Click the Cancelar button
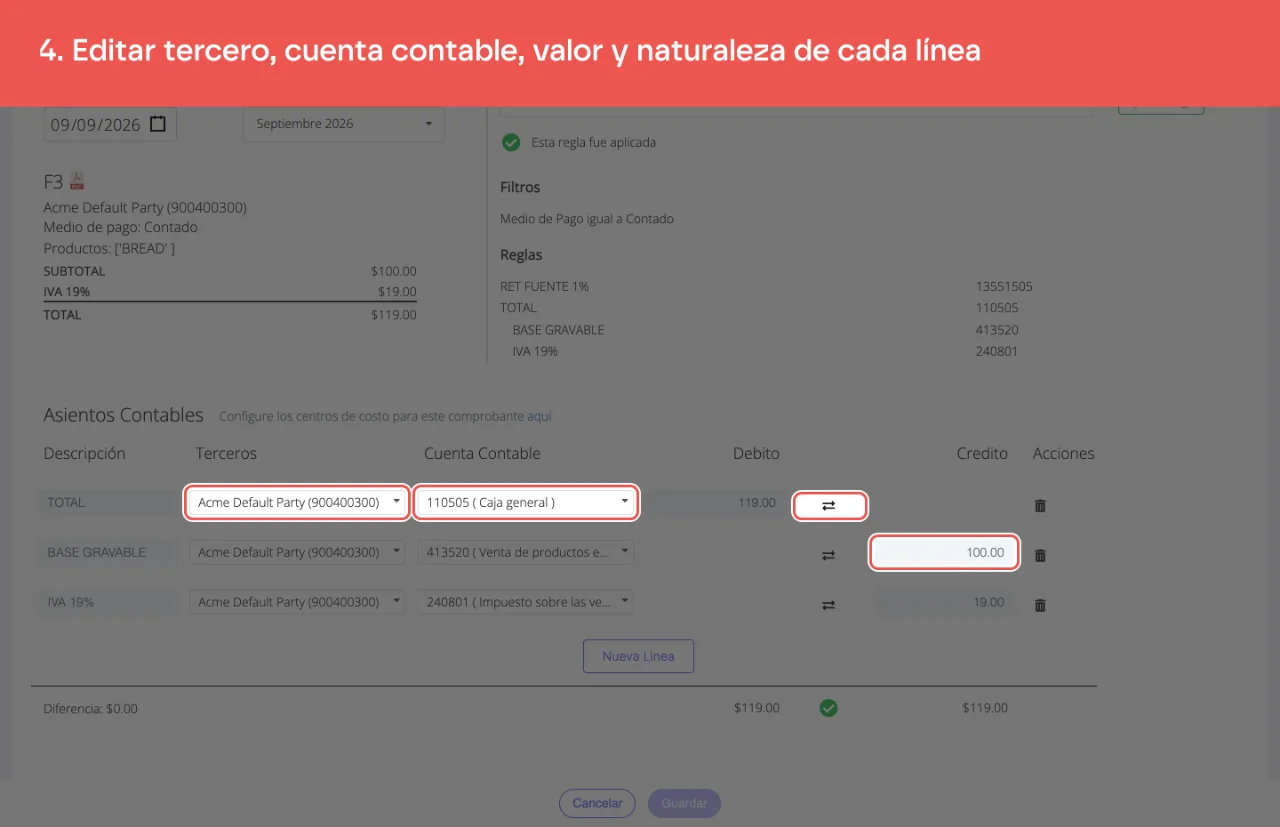Image resolution: width=1280 pixels, height=827 pixels. [597, 803]
